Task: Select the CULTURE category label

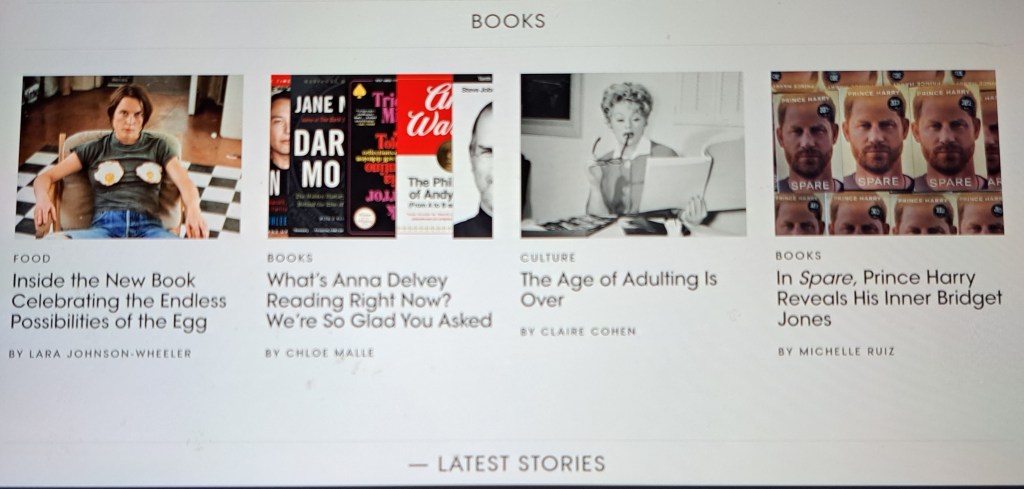Action: tap(548, 258)
